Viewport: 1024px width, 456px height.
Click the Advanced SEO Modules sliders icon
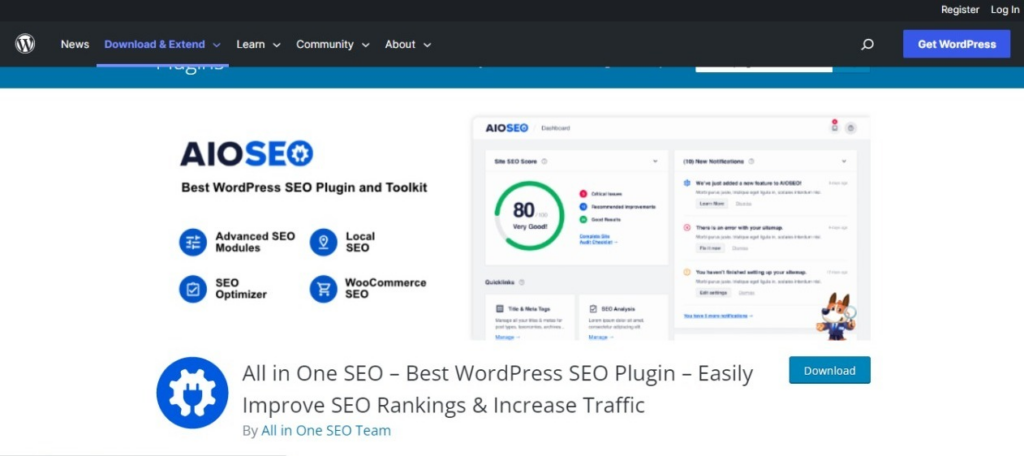193,242
